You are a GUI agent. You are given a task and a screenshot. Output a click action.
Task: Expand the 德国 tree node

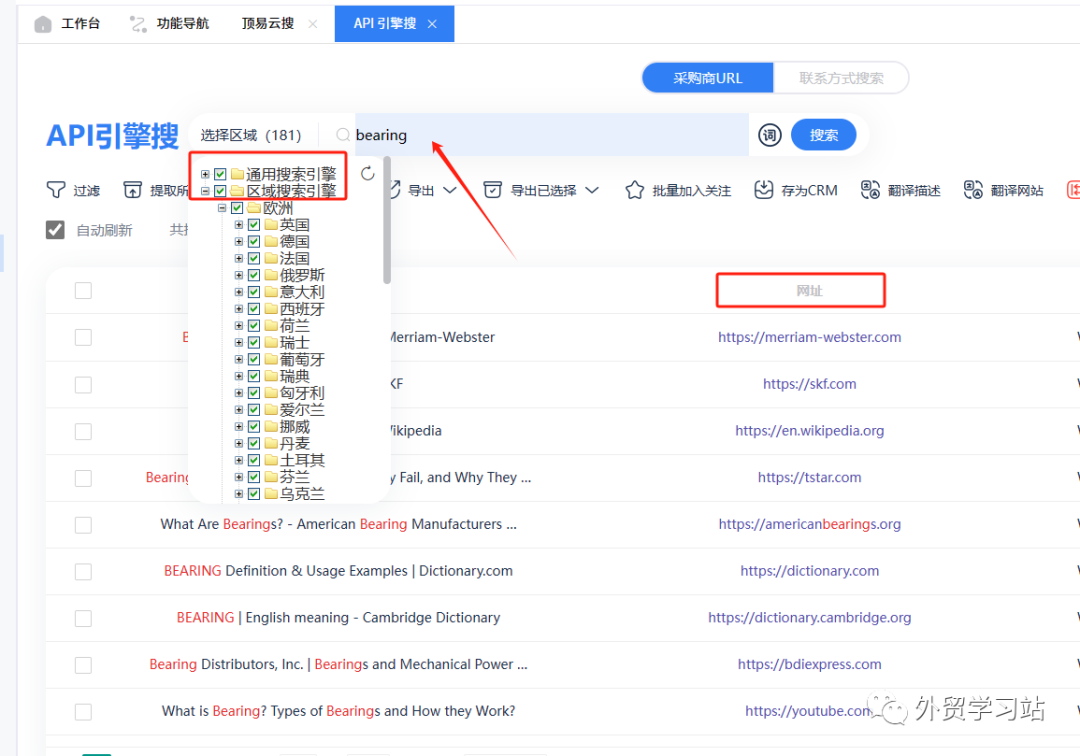pyautogui.click(x=238, y=241)
